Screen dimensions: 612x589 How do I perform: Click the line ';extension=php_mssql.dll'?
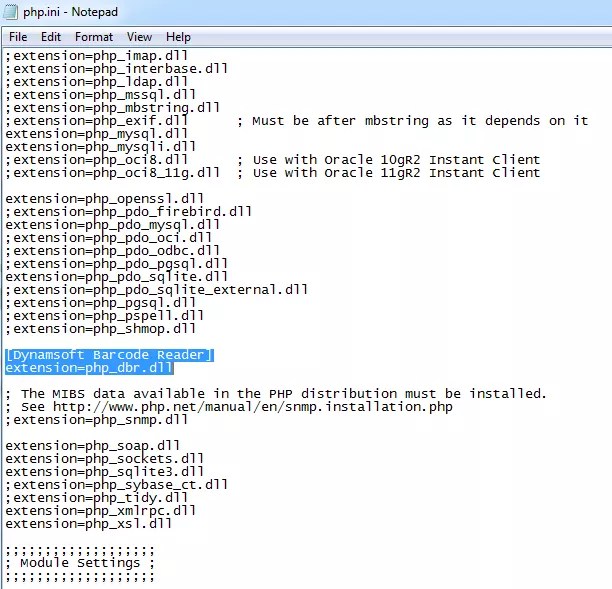(x=100, y=95)
